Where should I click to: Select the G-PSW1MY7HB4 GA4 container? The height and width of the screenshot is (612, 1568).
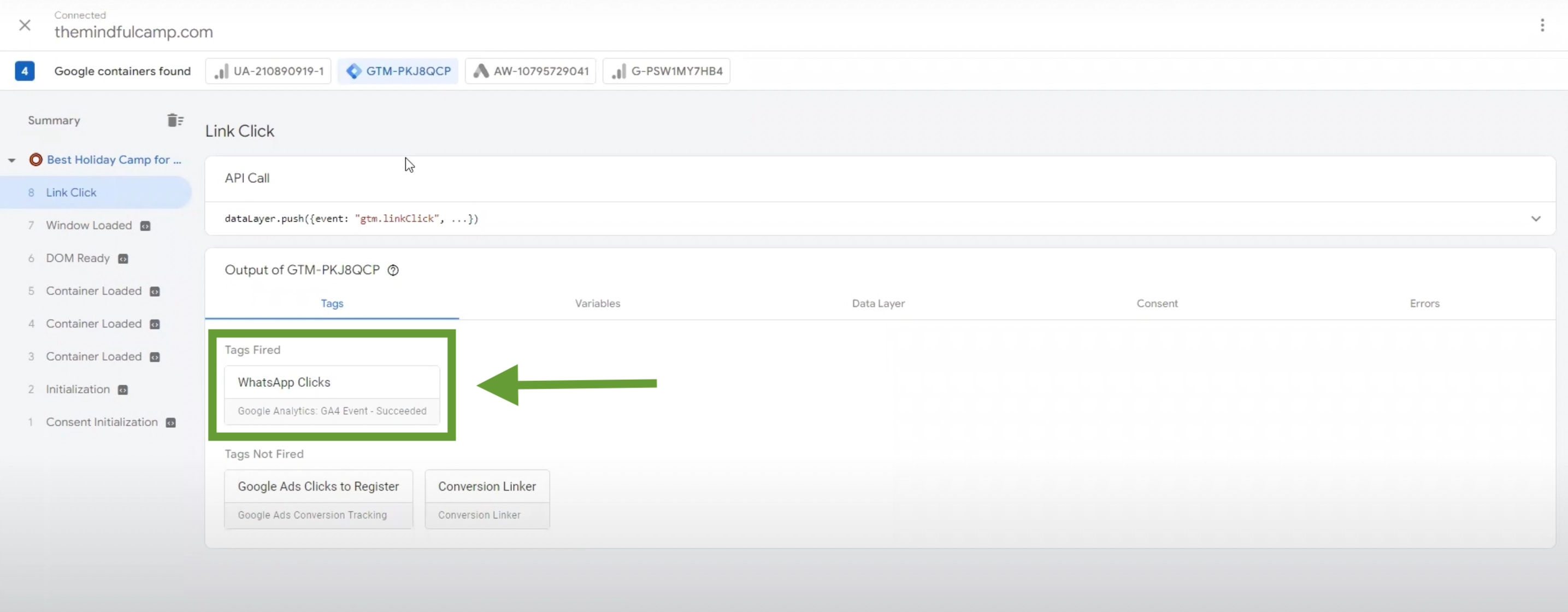pyautogui.click(x=667, y=70)
